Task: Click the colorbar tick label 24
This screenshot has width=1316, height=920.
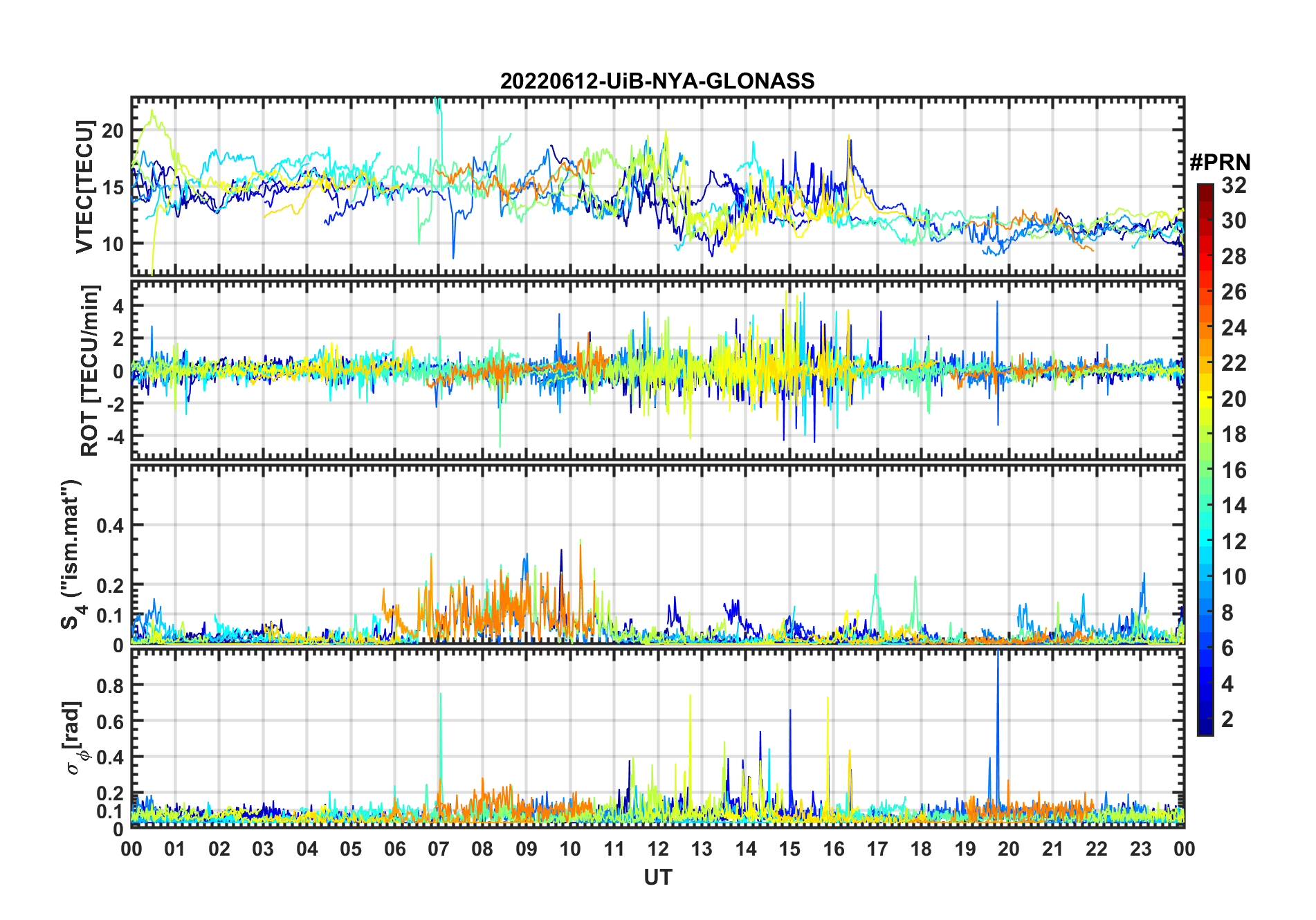Action: coord(1234,328)
